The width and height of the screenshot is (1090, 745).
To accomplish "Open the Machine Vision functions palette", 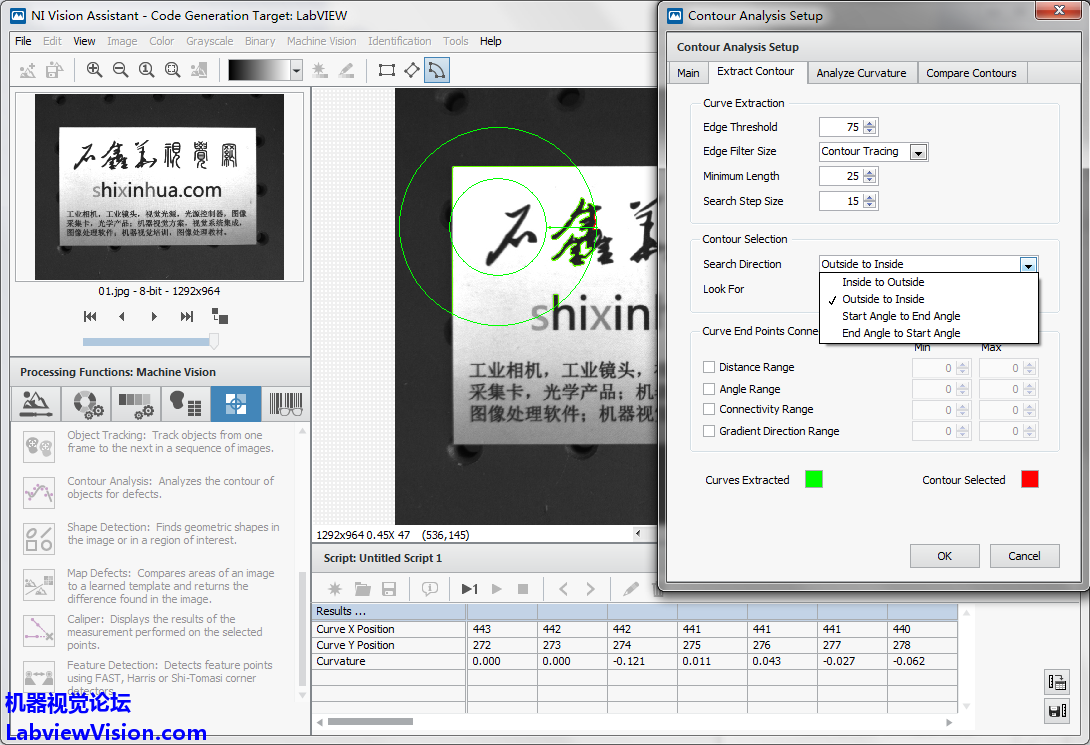I will coord(236,404).
